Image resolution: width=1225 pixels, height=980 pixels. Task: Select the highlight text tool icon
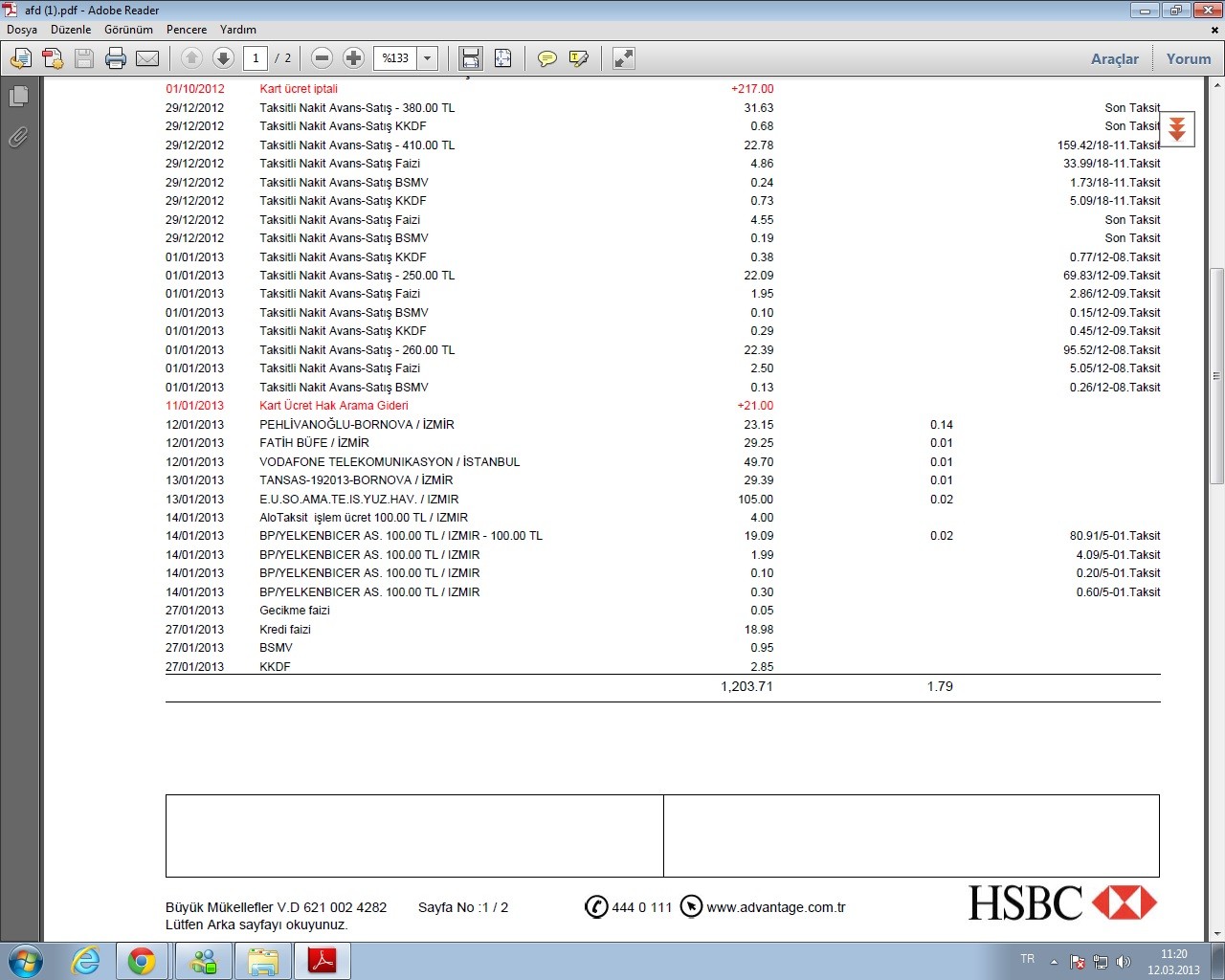pyautogui.click(x=578, y=58)
